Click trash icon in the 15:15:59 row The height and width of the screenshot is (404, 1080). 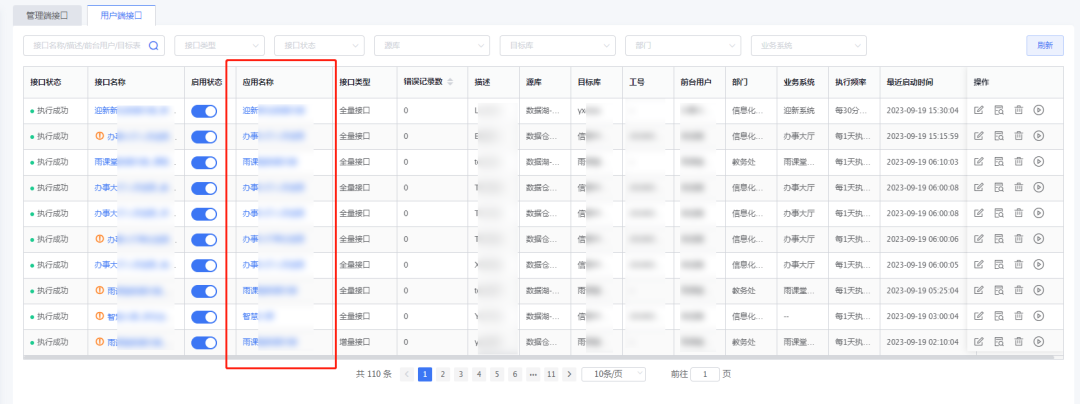tap(1019, 135)
